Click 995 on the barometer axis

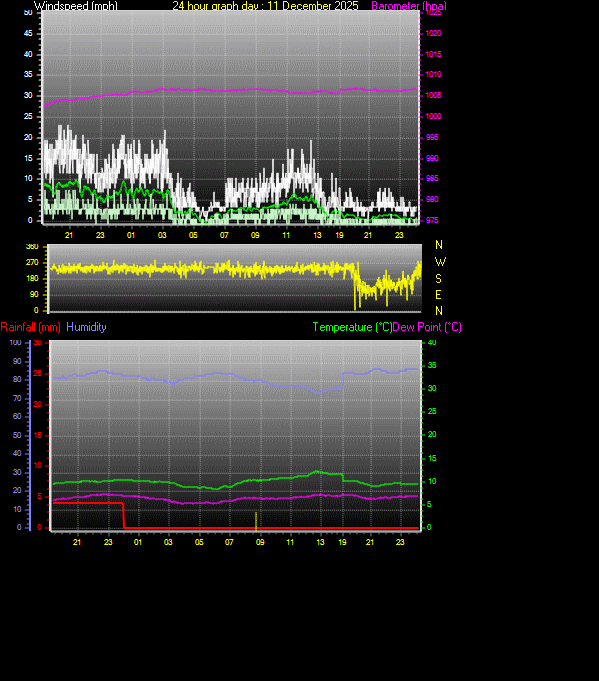[x=432, y=137]
